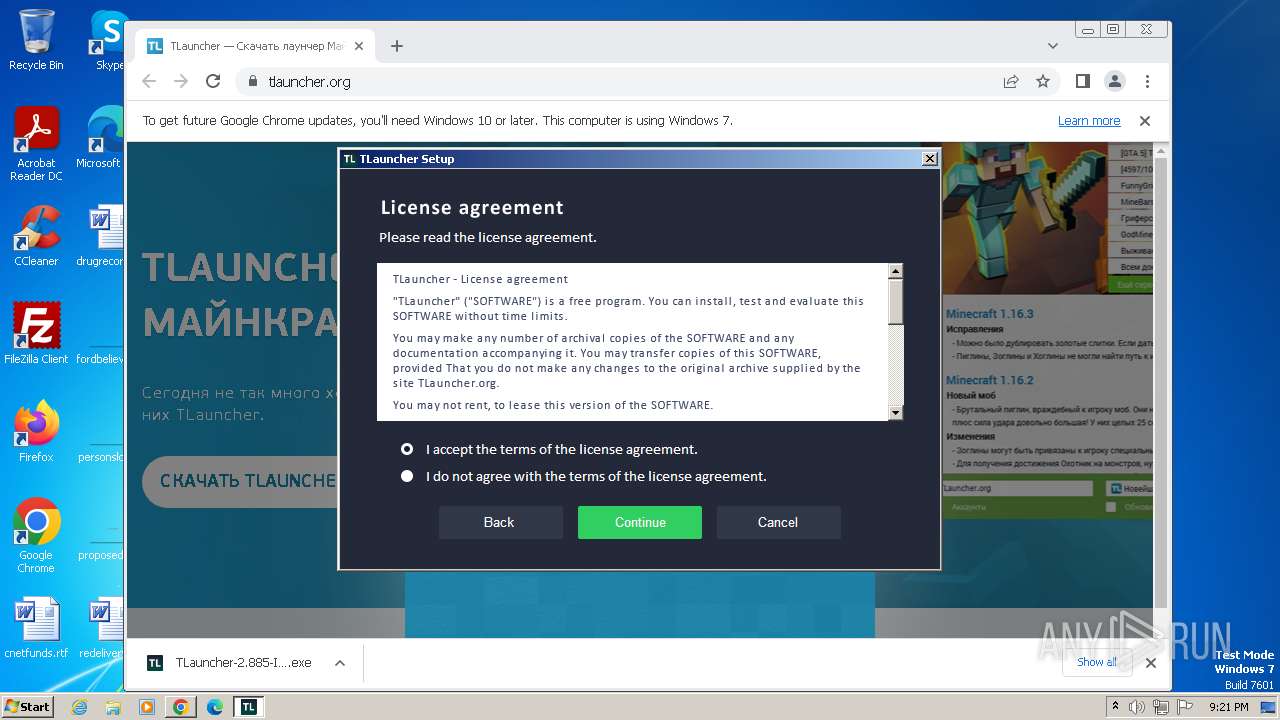Expand options for downloaded TLauncher exe
This screenshot has height=720, width=1280.
340,662
